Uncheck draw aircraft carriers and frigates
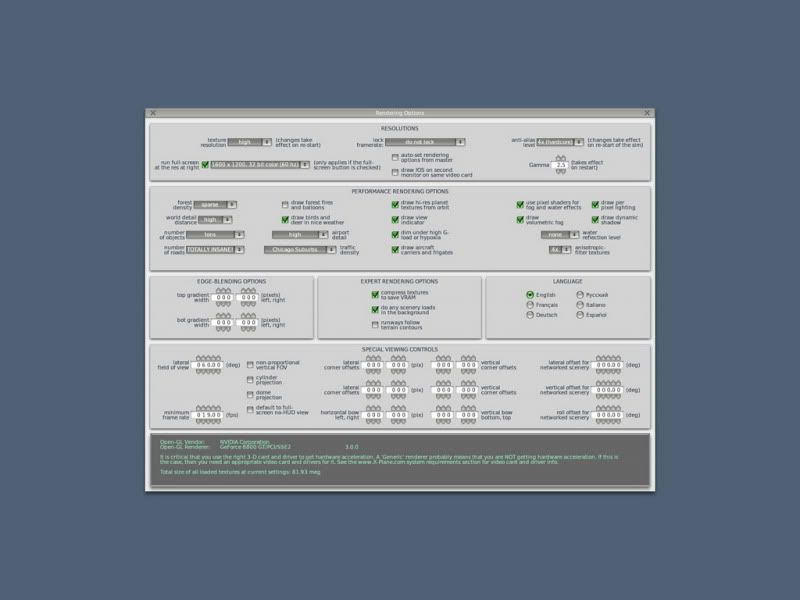This screenshot has width=800, height=600. (395, 249)
